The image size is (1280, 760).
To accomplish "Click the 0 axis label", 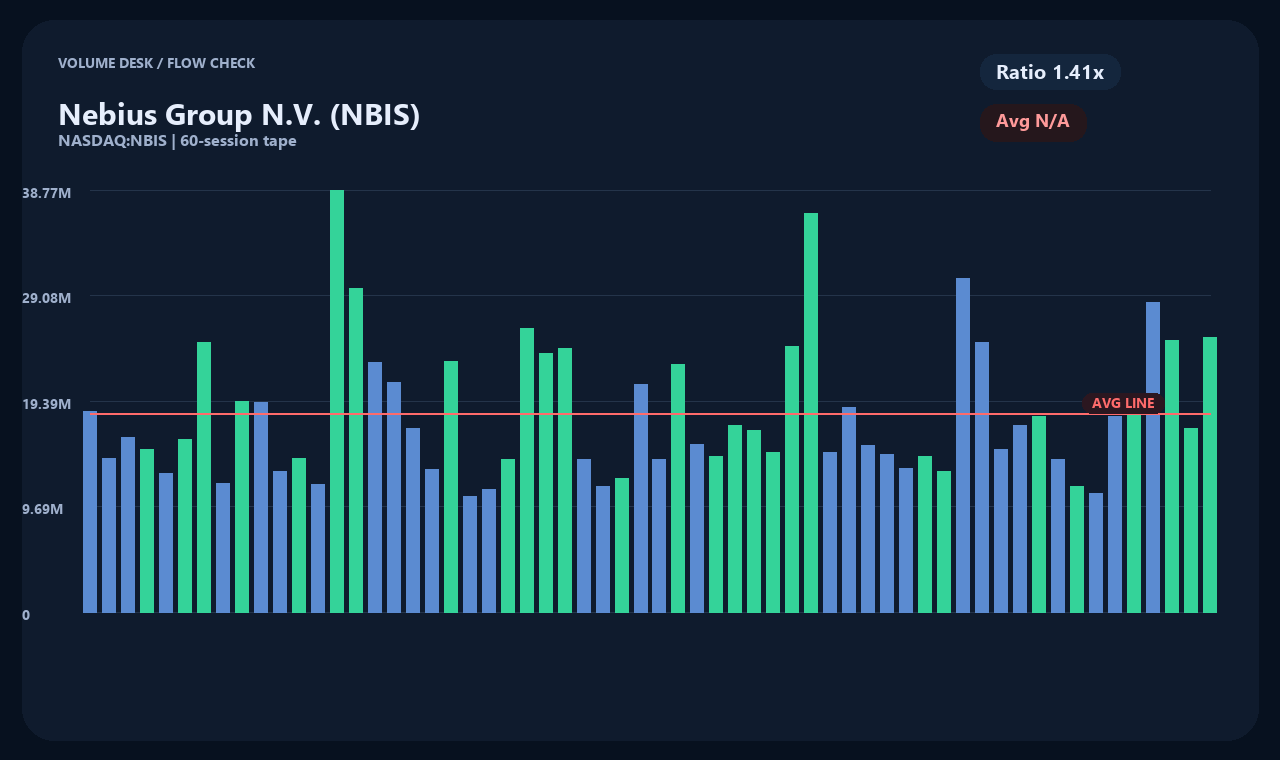I will pos(26,615).
